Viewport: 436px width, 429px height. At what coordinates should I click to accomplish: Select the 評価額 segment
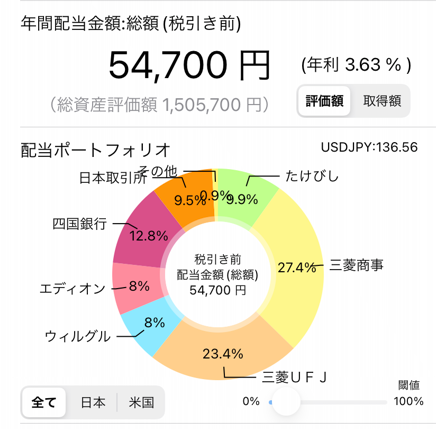coord(324,101)
